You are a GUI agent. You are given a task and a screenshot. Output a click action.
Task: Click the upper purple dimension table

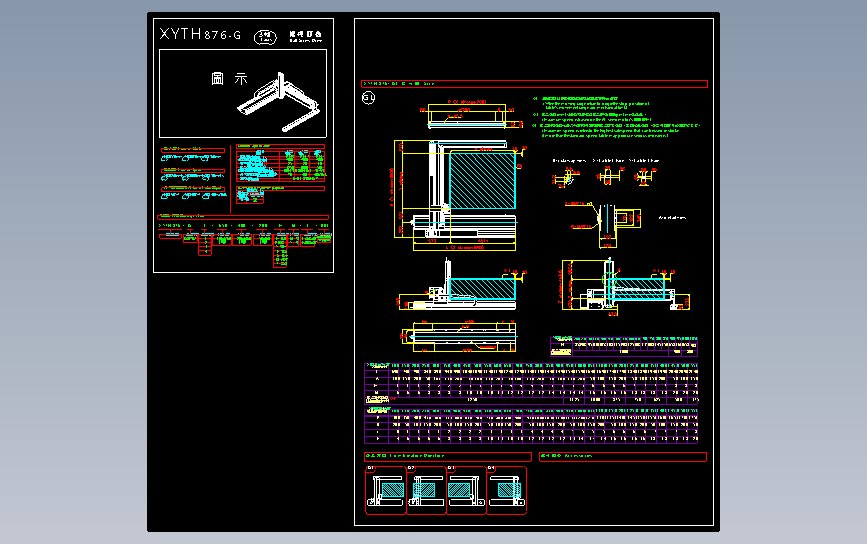point(531,383)
